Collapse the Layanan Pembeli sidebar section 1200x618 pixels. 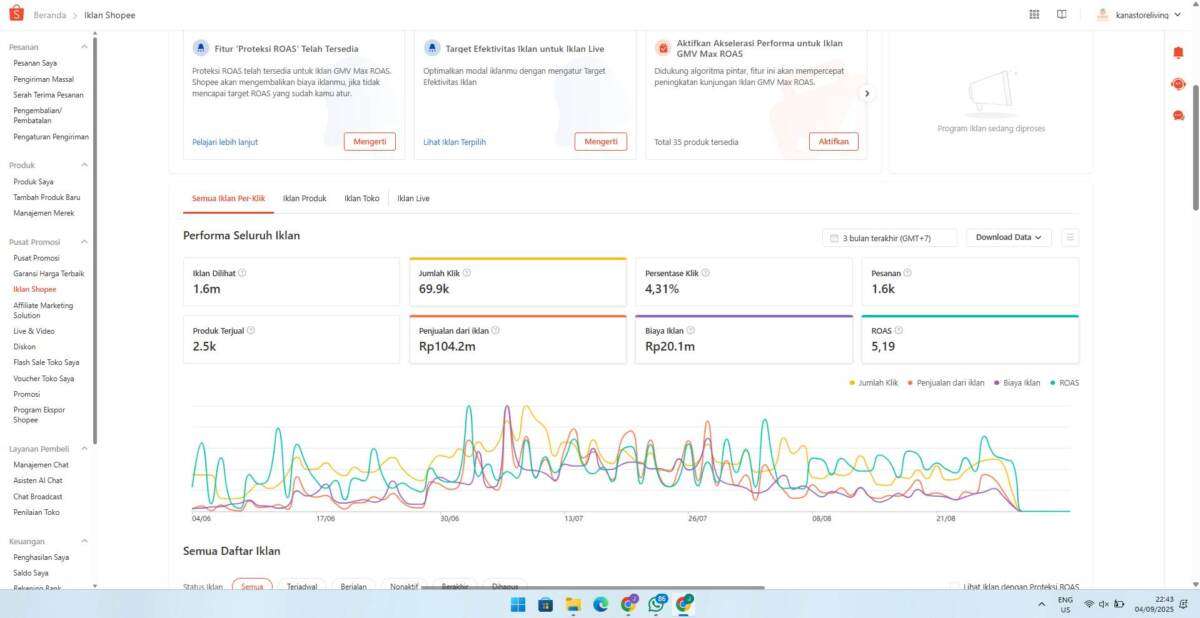pos(84,449)
